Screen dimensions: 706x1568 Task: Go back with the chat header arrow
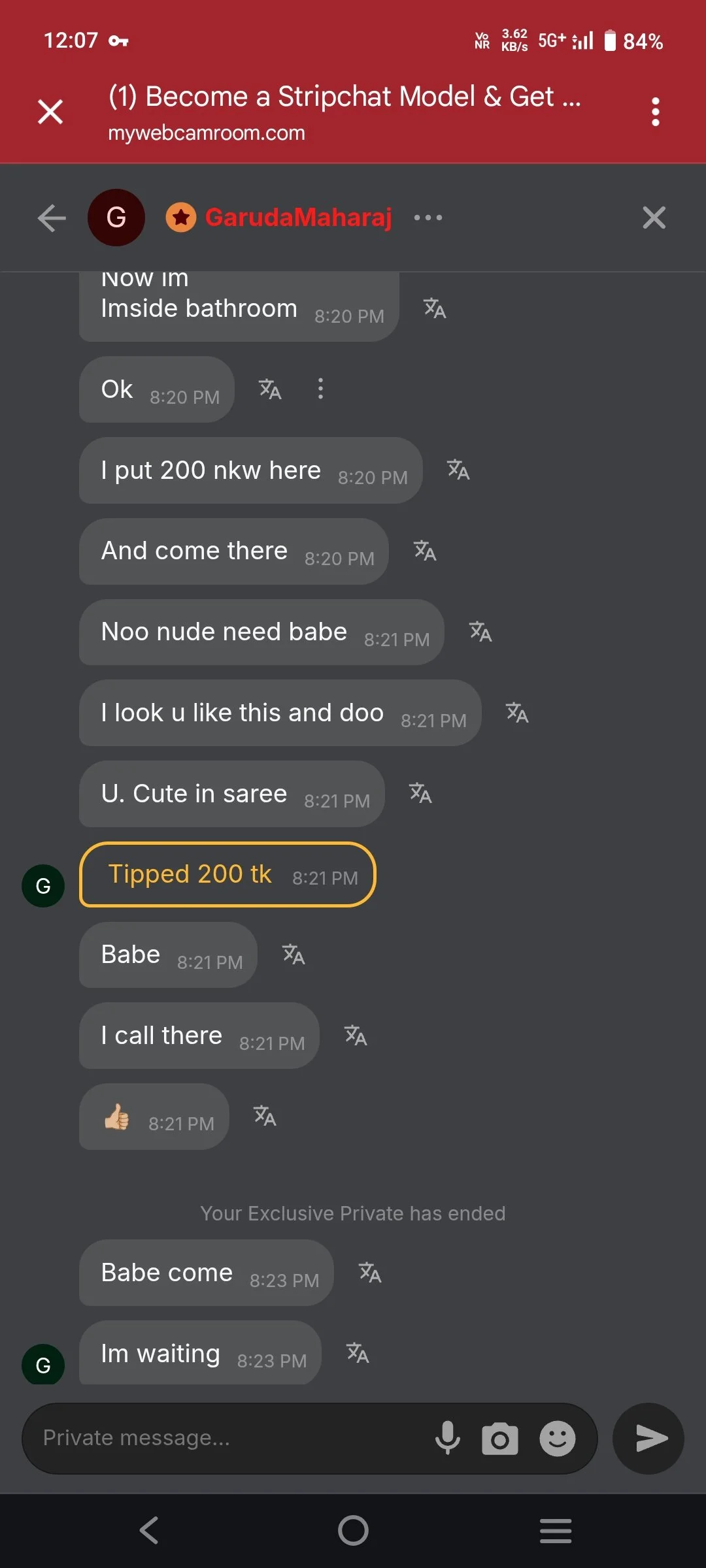[x=52, y=218]
